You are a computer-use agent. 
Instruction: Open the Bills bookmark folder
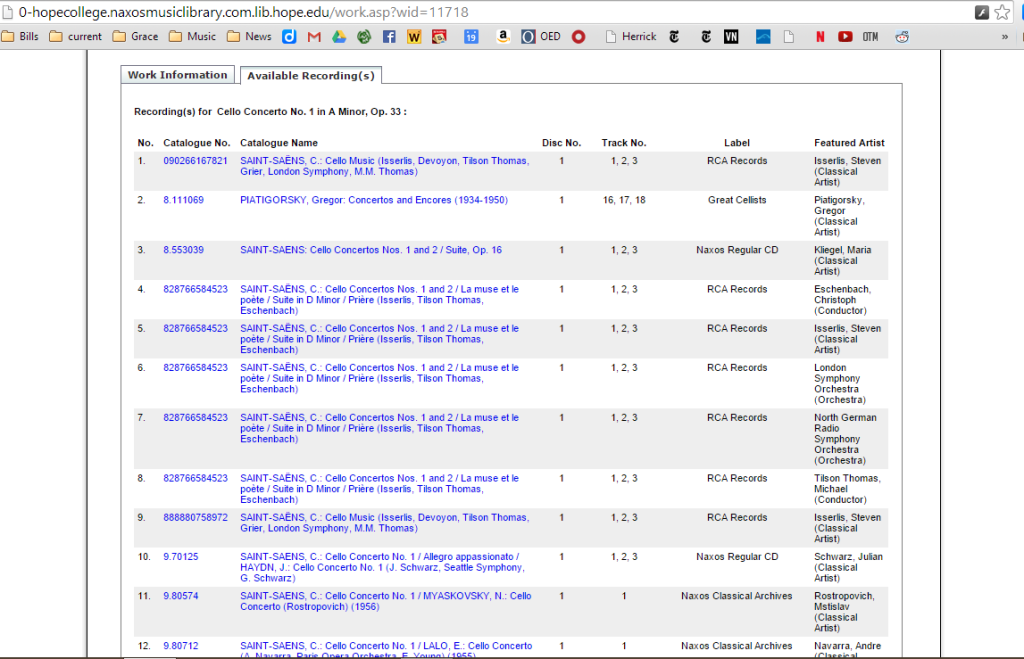[20, 37]
